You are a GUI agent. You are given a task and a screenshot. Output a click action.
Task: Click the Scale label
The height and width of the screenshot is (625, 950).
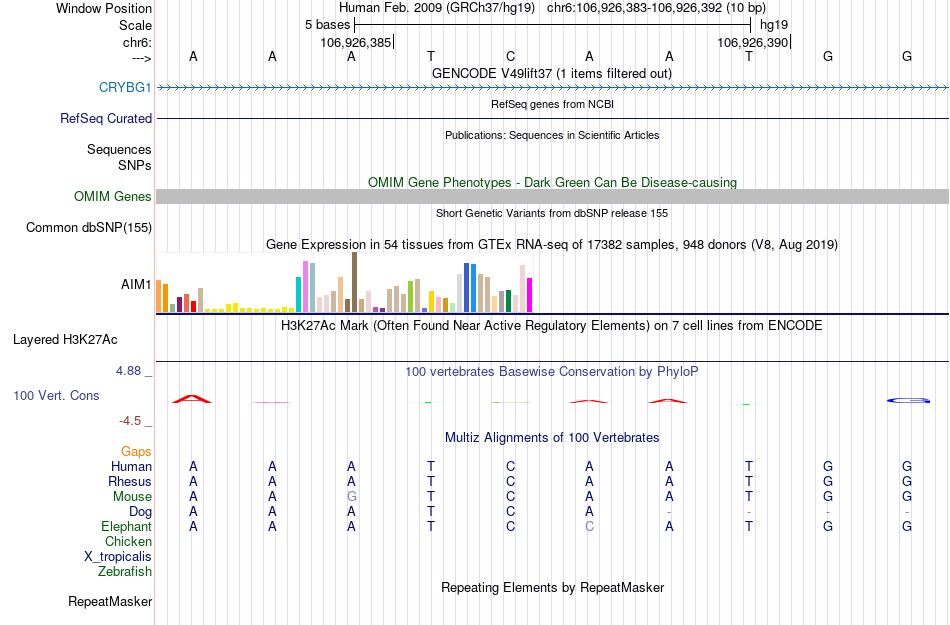135,25
